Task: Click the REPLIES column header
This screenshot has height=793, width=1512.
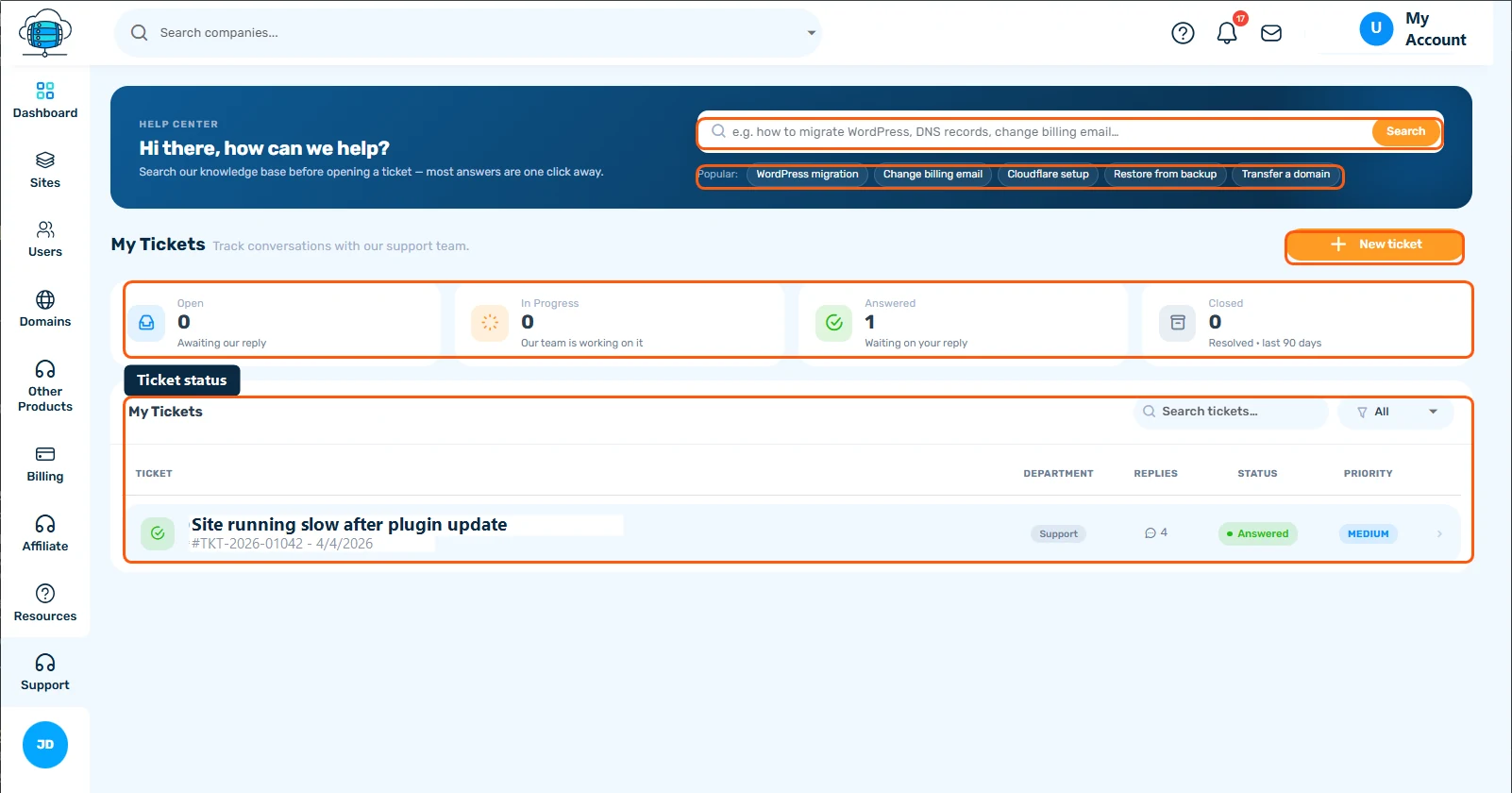Action: tap(1155, 474)
